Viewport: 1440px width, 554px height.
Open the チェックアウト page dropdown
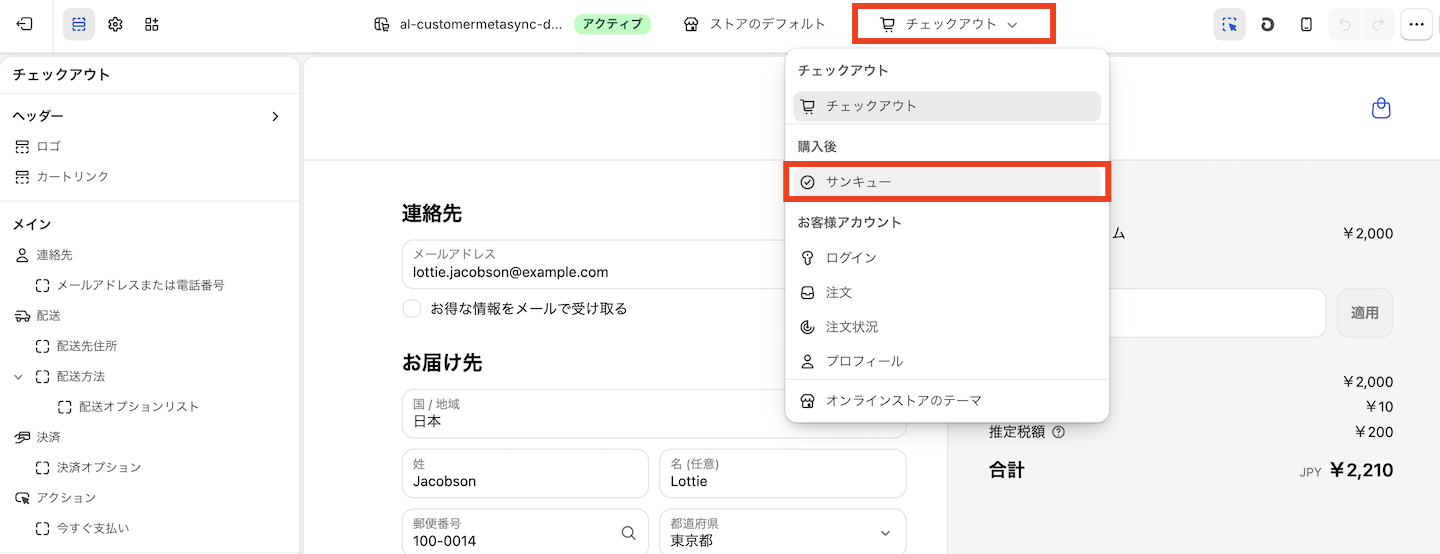pos(949,24)
